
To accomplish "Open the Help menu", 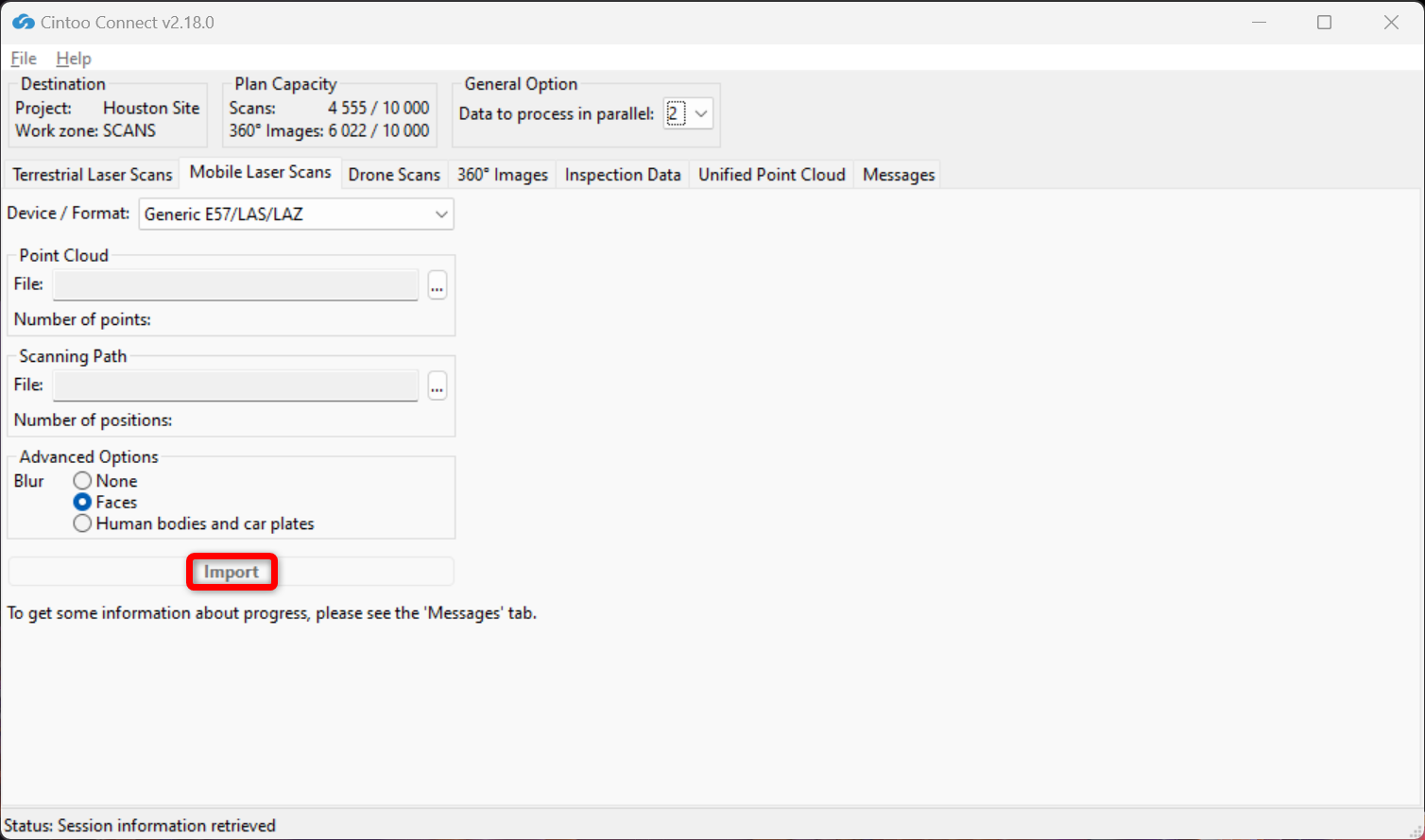I will tap(74, 59).
